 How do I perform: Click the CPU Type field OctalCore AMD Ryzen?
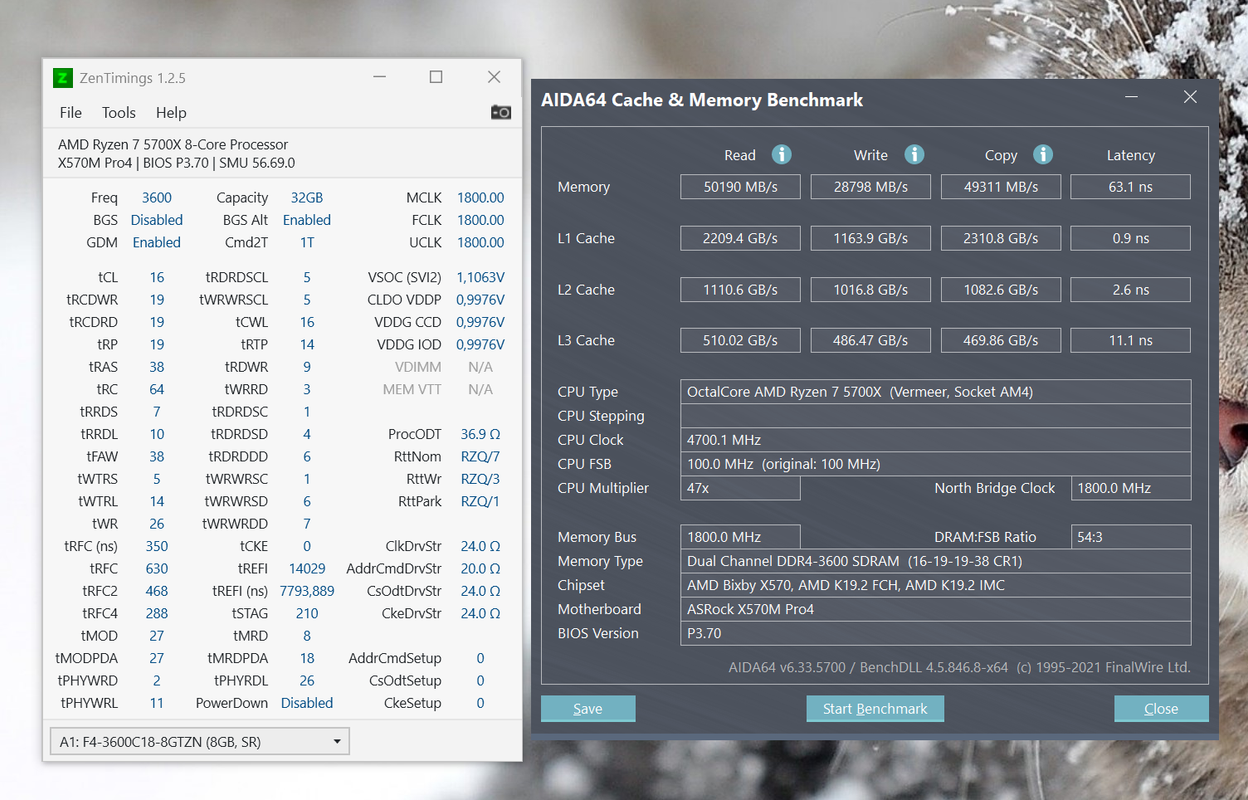click(x=935, y=392)
